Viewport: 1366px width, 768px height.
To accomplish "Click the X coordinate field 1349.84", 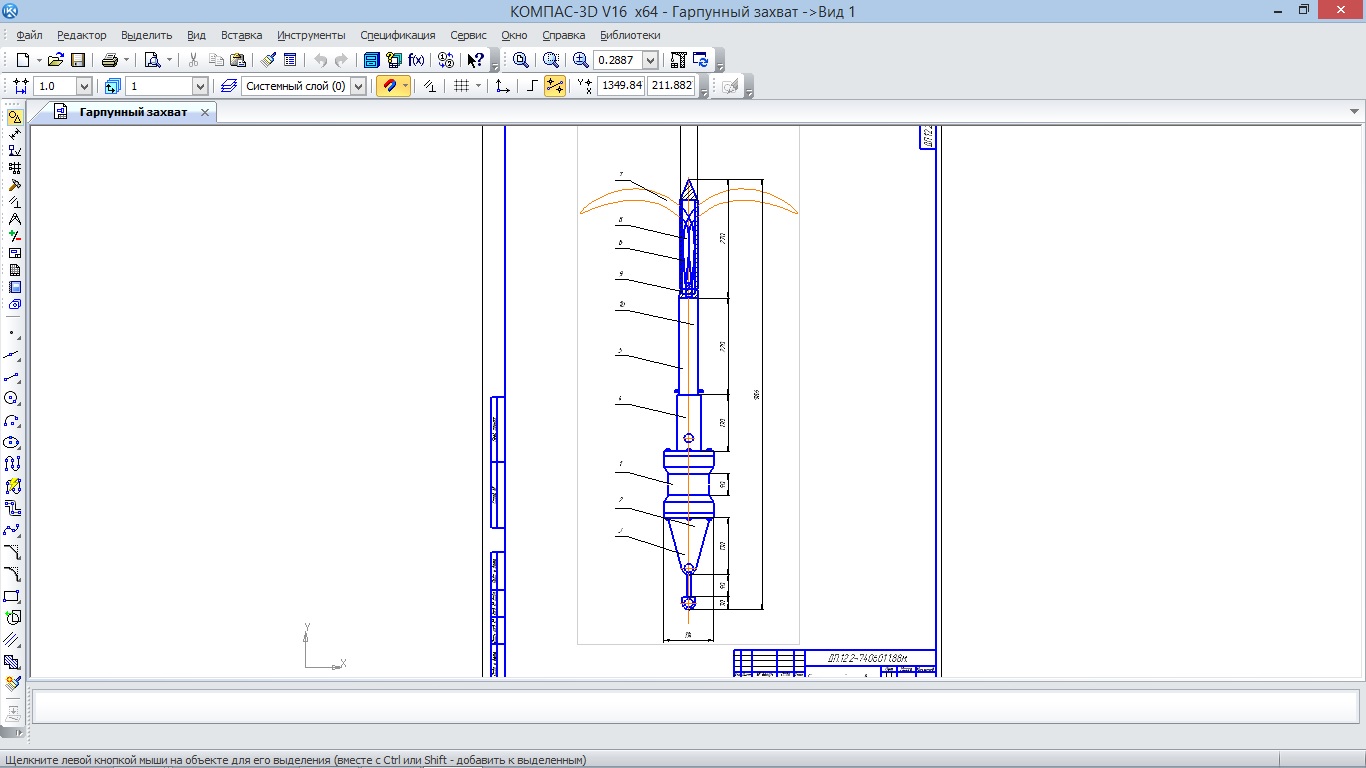I will tap(621, 86).
